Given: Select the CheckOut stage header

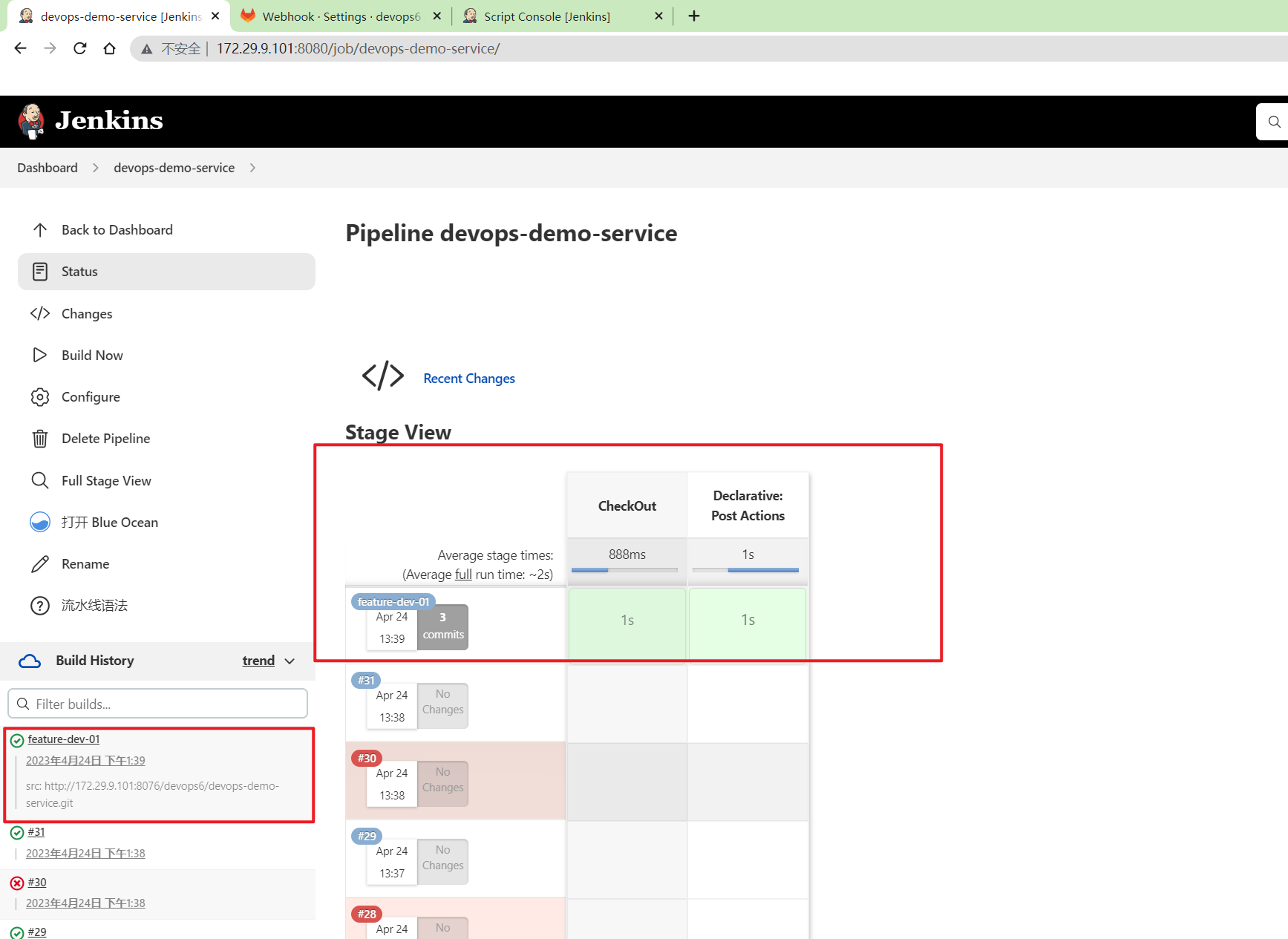Looking at the screenshot, I should [x=627, y=506].
